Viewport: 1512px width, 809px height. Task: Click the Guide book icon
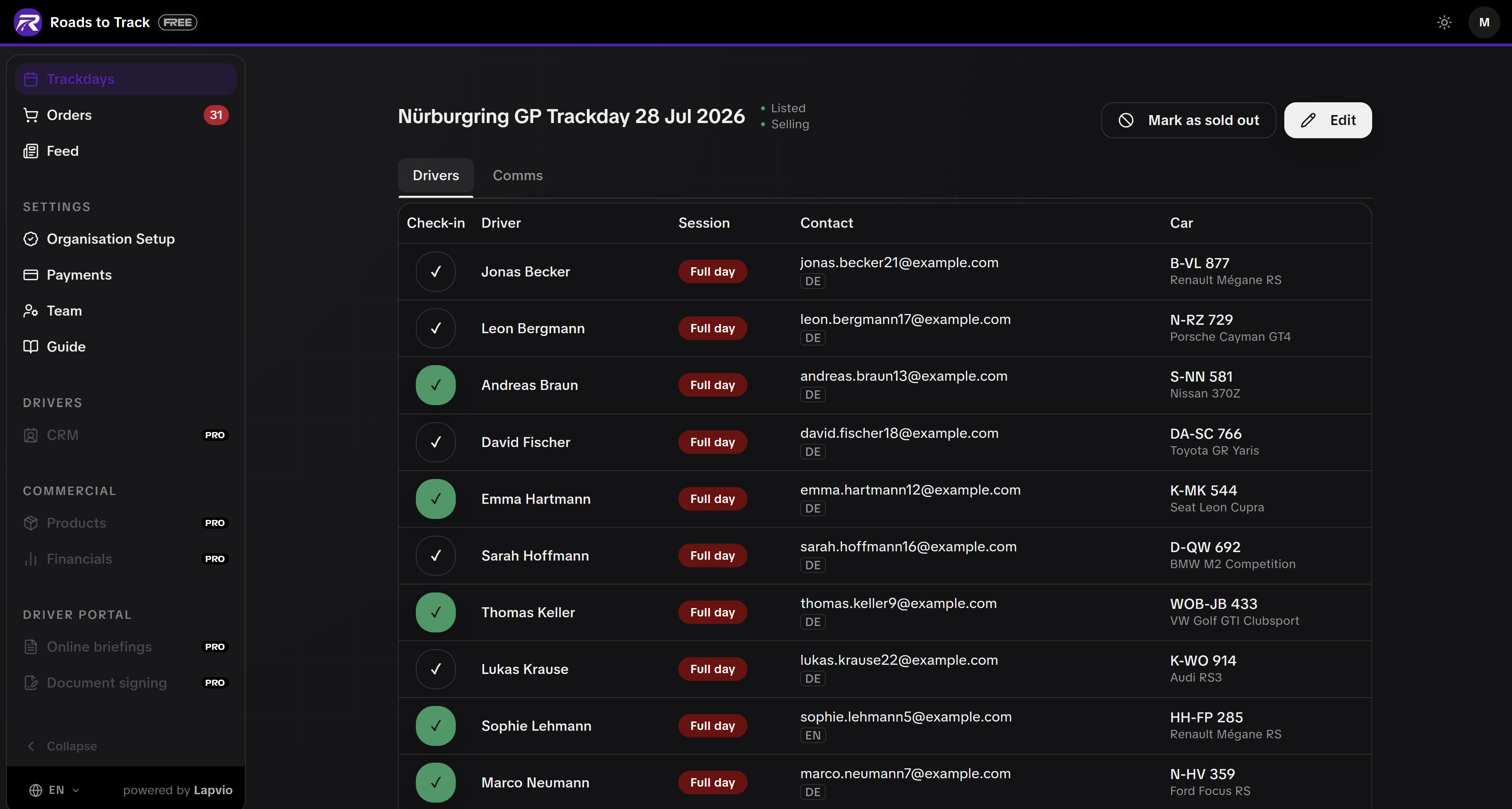30,346
